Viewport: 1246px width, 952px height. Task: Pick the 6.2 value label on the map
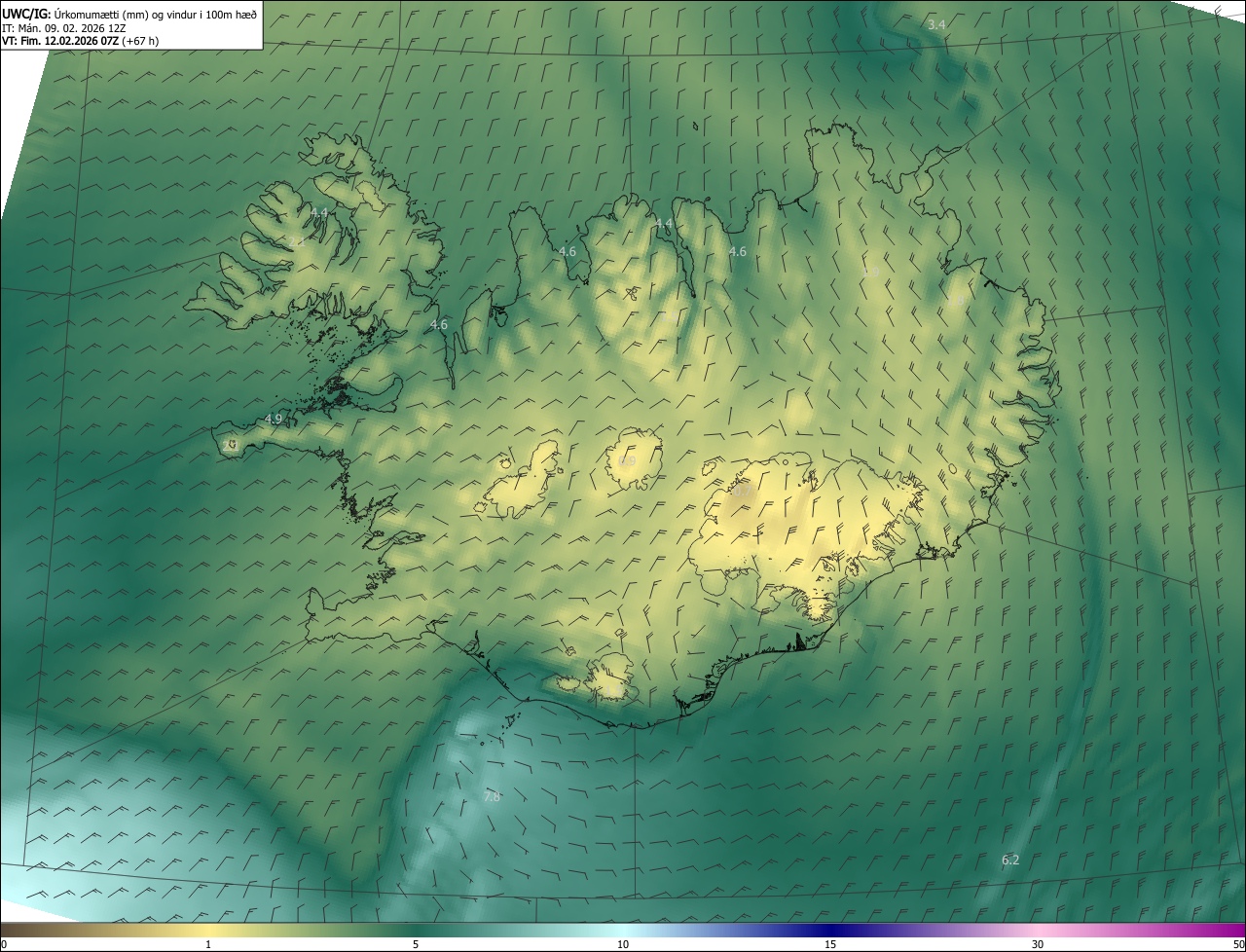1010,860
